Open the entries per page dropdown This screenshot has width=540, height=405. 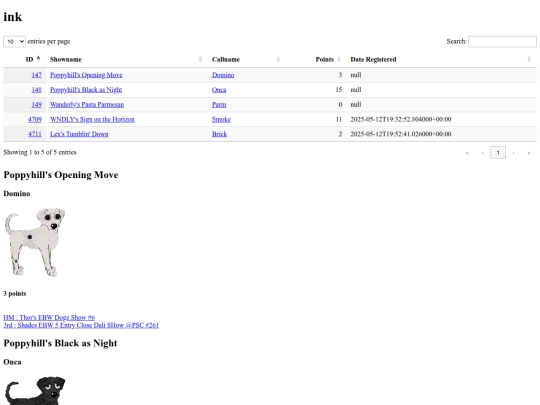point(14,41)
